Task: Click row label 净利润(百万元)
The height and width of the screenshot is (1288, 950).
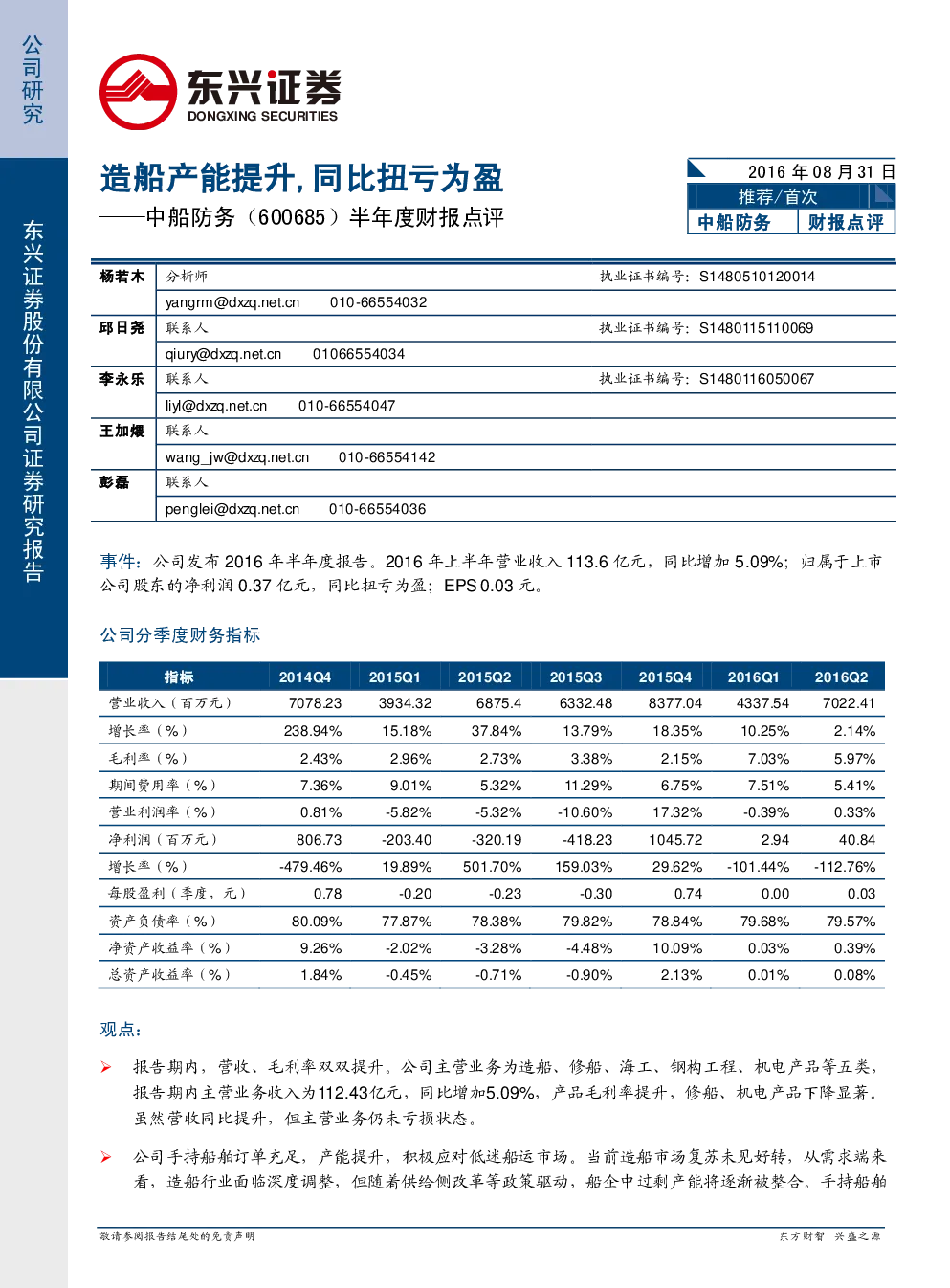Action: coord(163,840)
